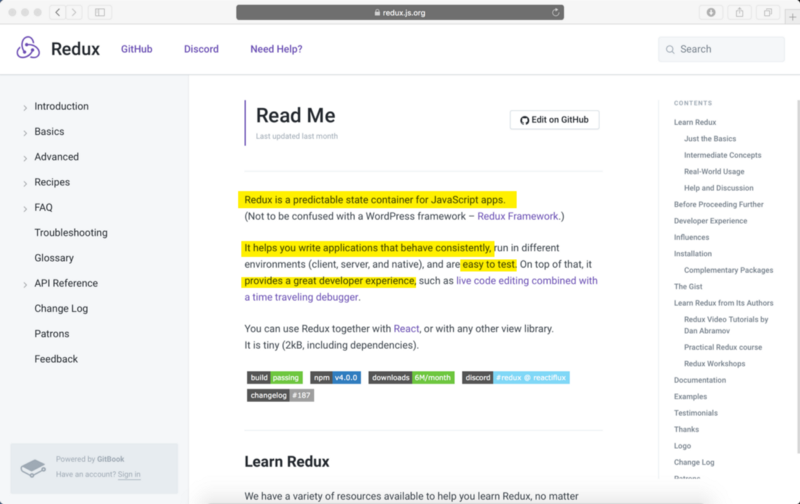
Task: Open the GitHub link in the header
Action: point(136,49)
